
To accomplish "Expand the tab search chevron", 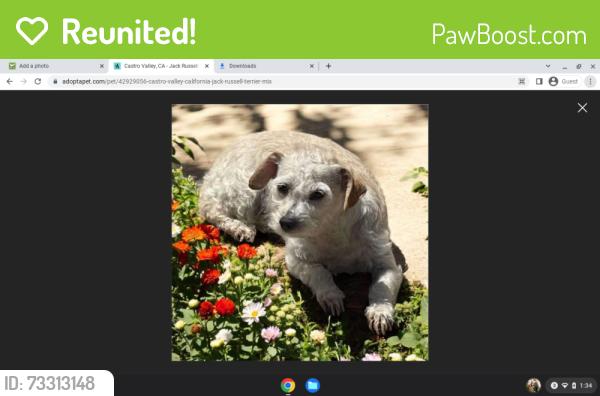I will click(548, 66).
